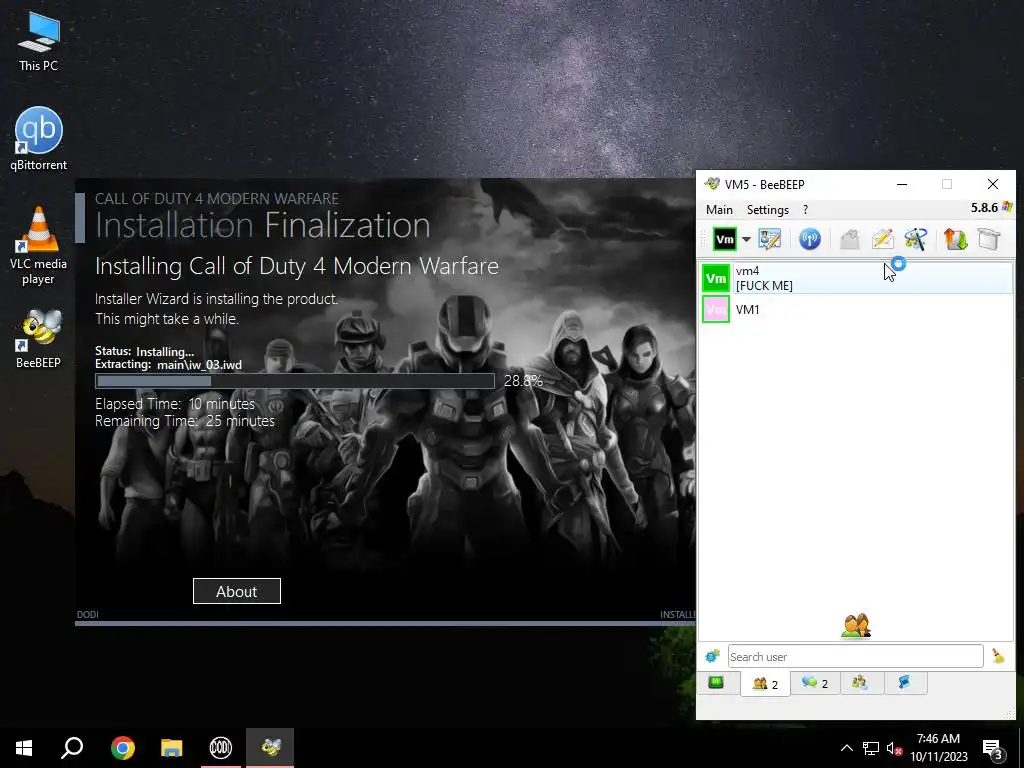Click the network icon in system tray

point(871,748)
